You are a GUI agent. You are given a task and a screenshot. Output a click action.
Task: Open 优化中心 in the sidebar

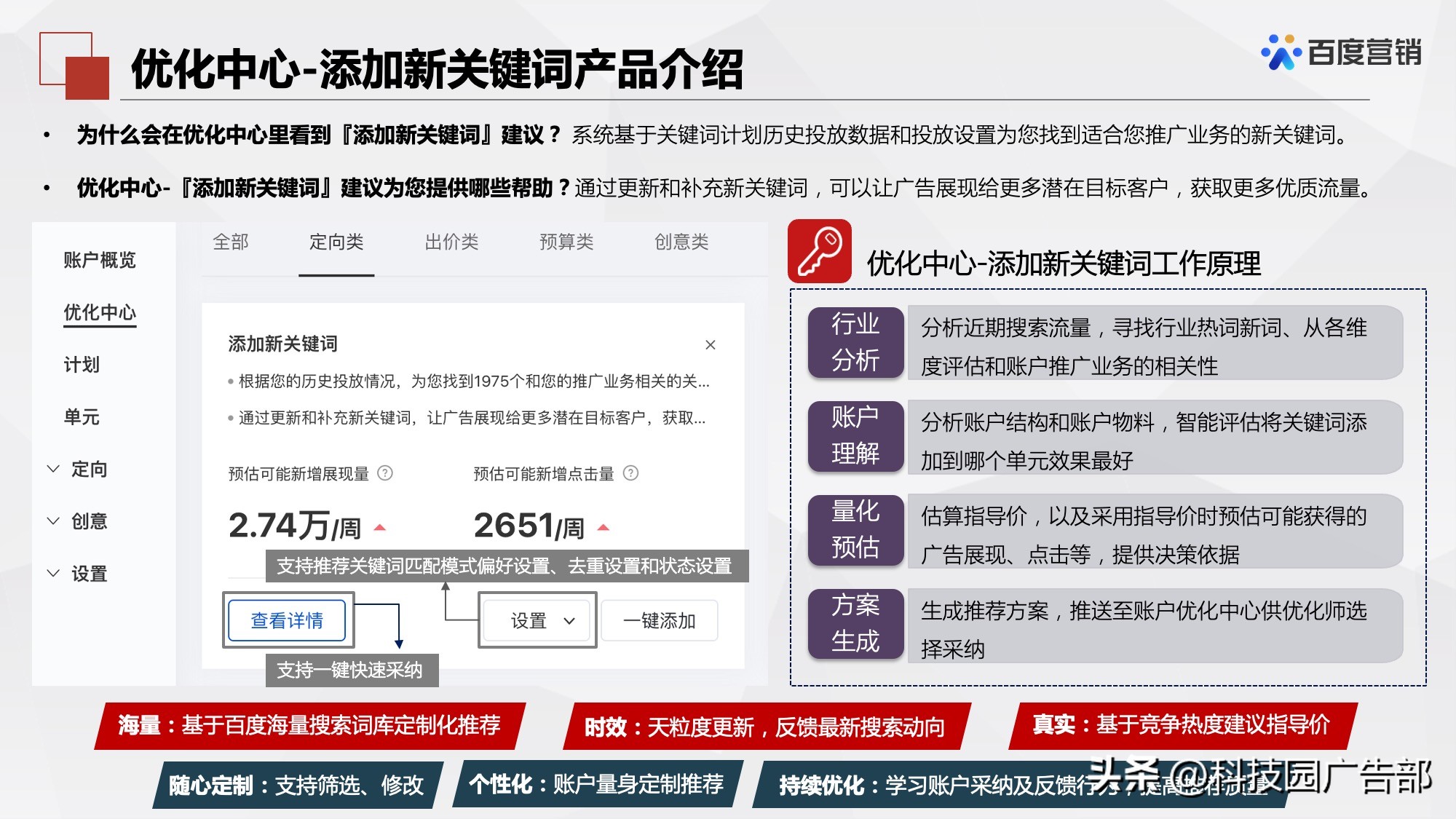click(100, 312)
